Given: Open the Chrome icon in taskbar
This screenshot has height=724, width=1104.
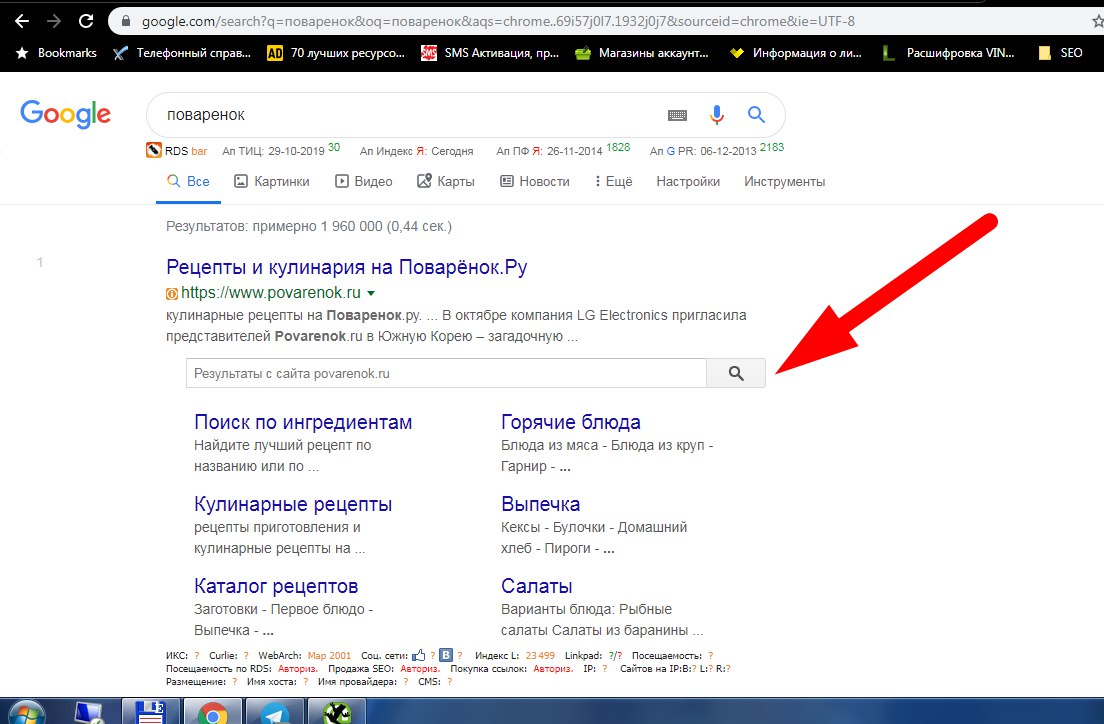Looking at the screenshot, I should click(211, 713).
